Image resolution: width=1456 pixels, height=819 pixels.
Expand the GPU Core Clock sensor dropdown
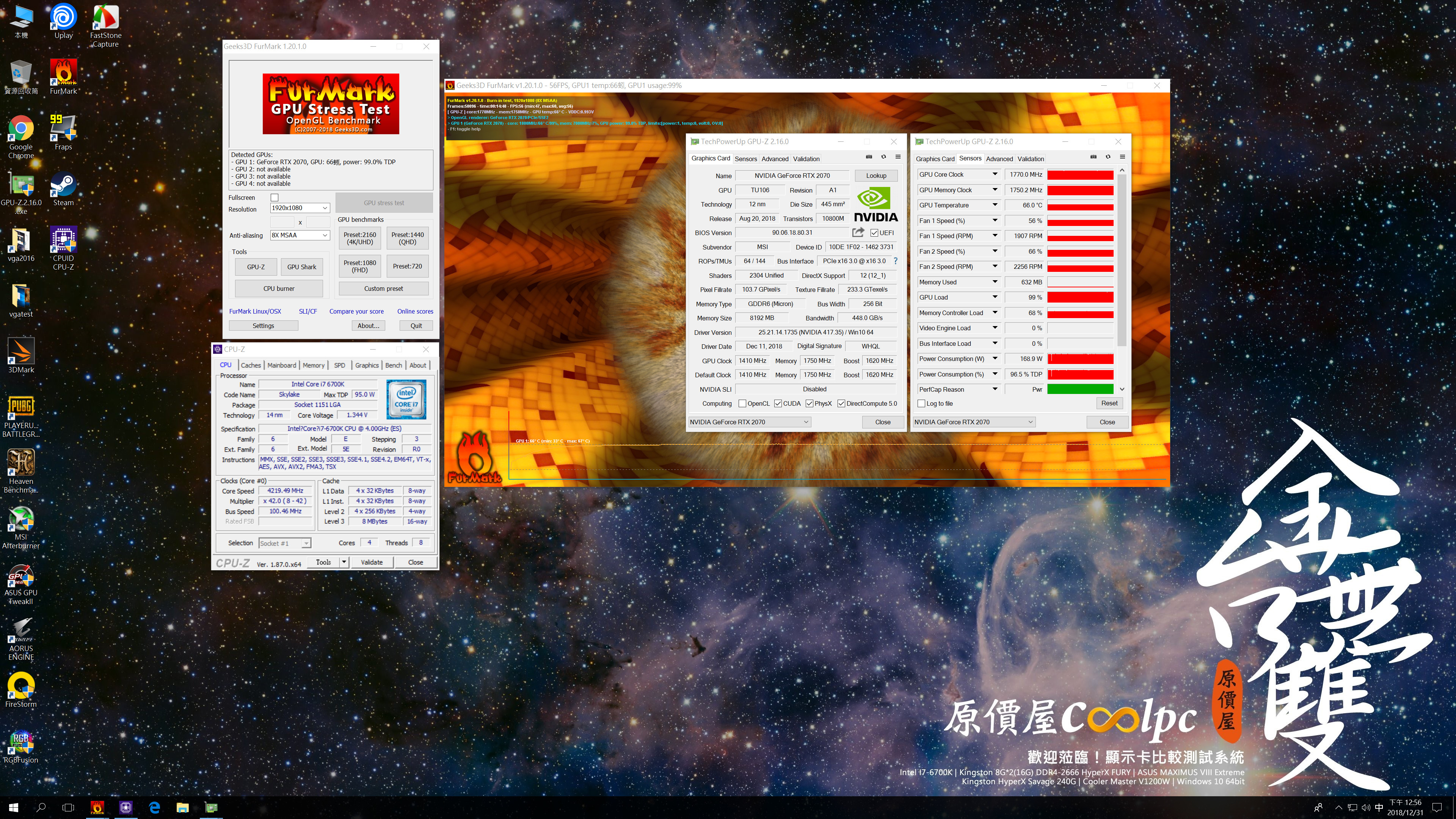coord(995,174)
